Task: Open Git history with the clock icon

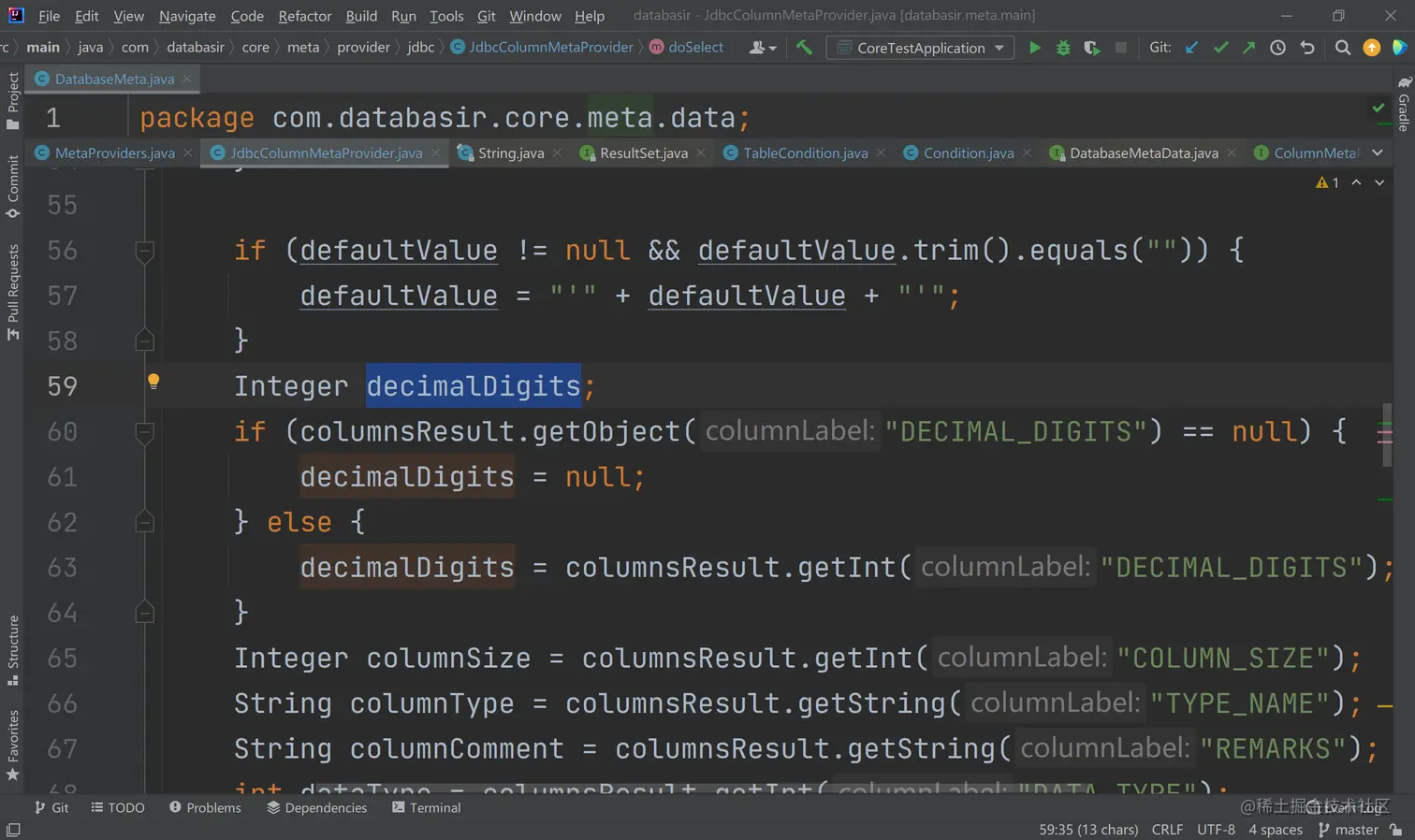Action: pos(1277,47)
